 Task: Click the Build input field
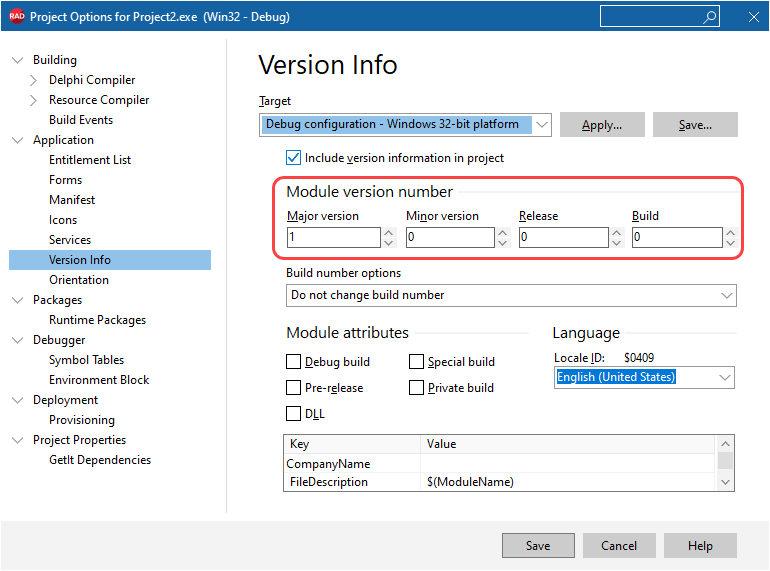677,237
